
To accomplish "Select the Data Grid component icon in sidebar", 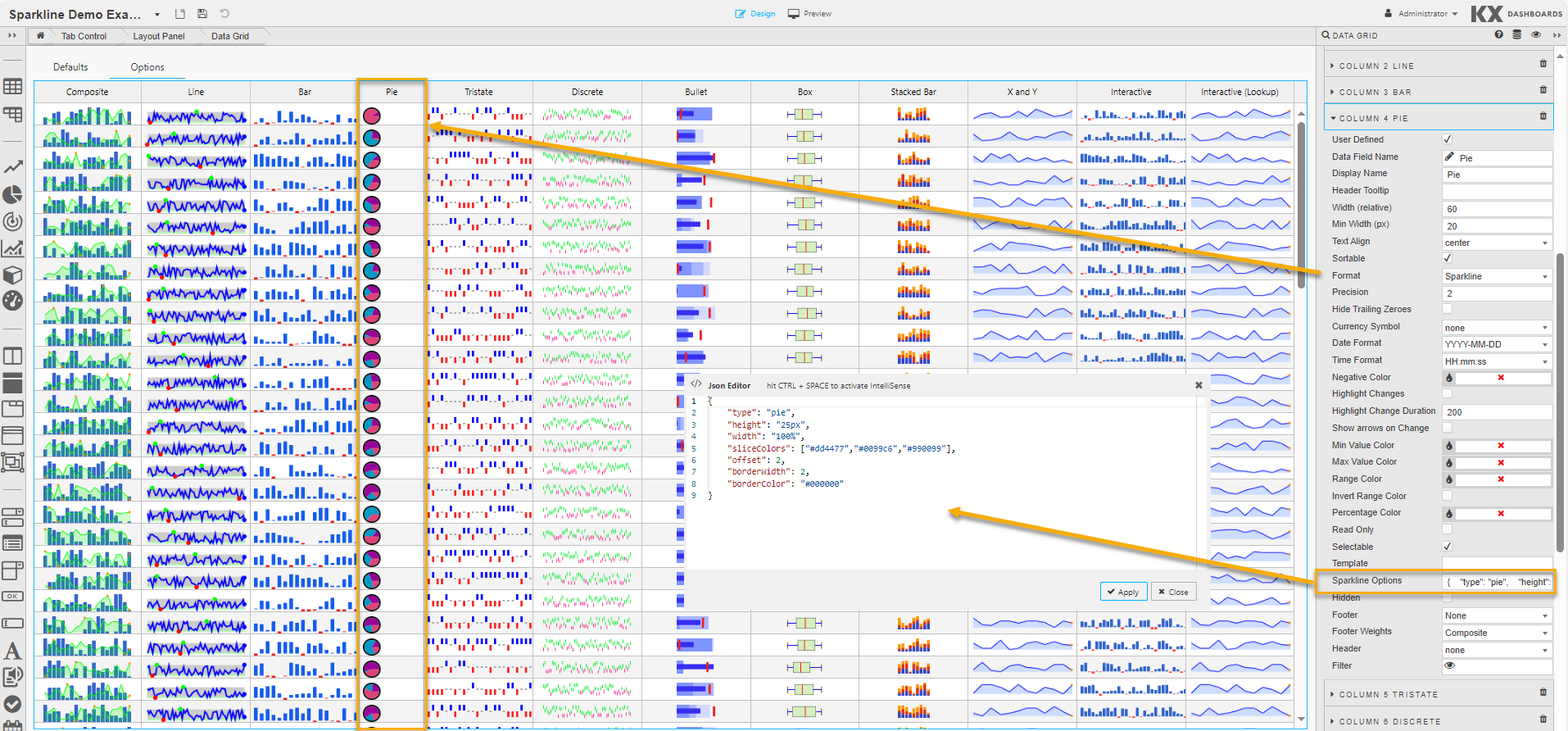I will (12, 86).
